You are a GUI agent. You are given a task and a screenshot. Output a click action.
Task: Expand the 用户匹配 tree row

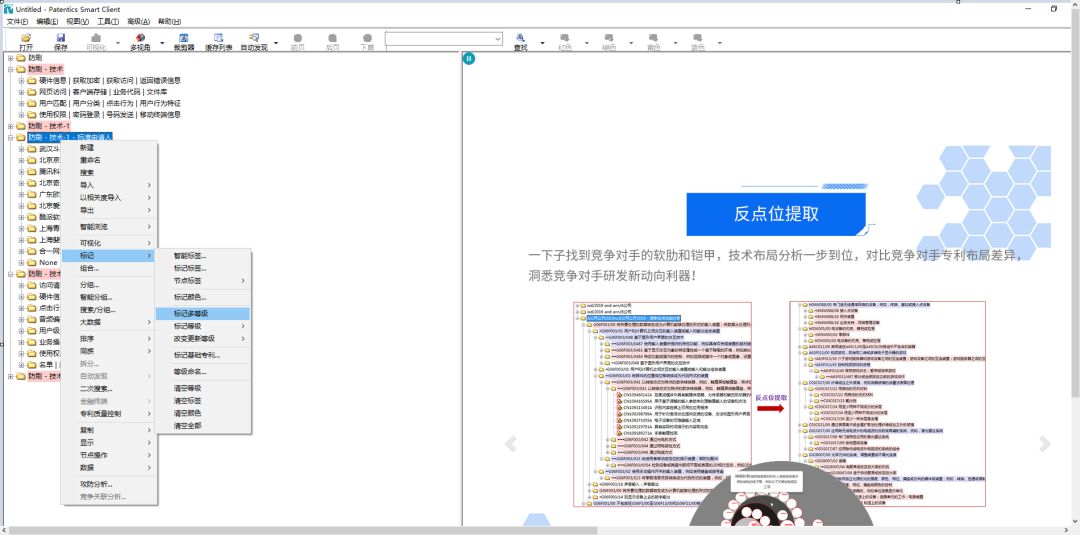(x=21, y=103)
